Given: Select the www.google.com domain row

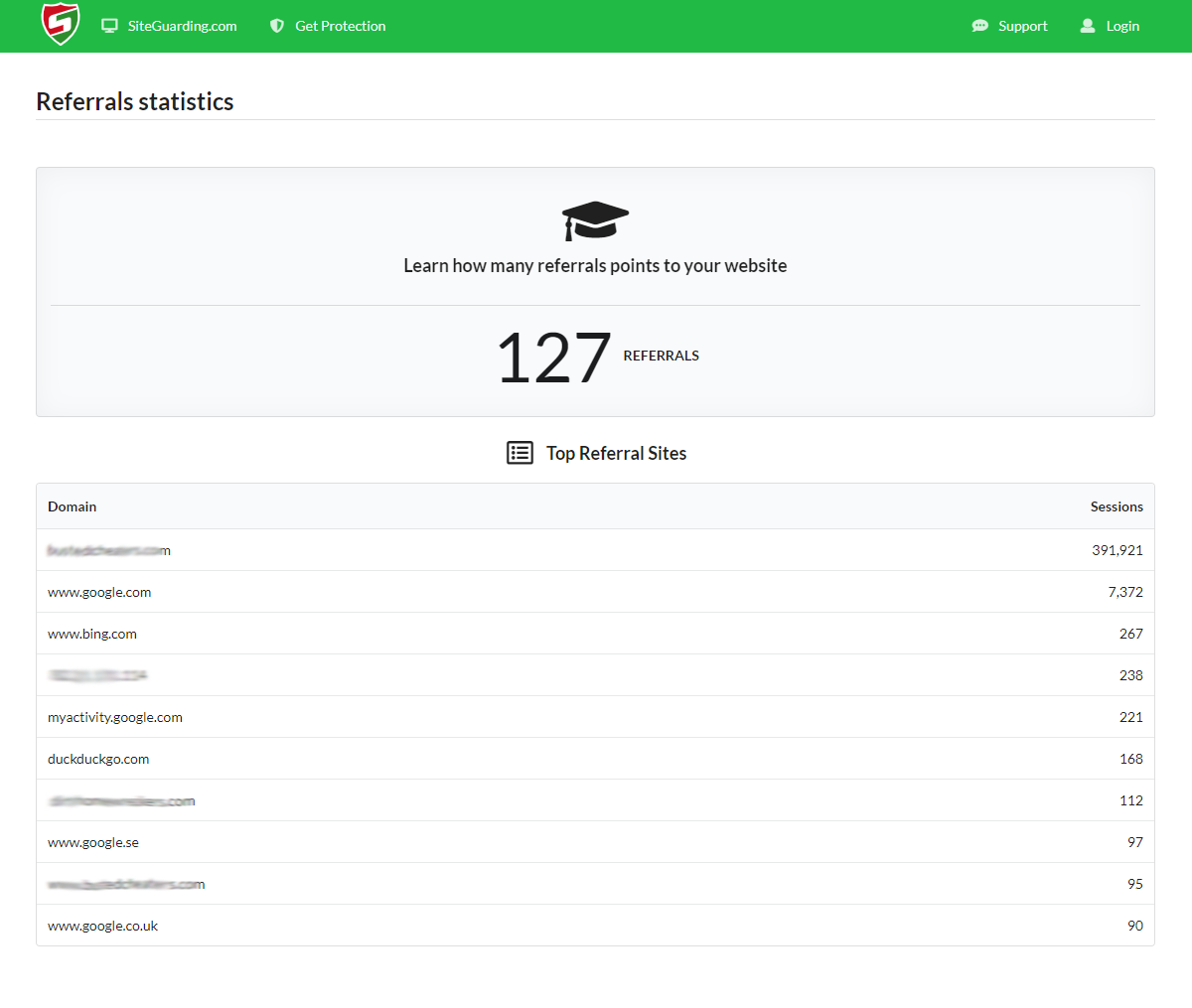Looking at the screenshot, I should pyautogui.click(x=595, y=592).
